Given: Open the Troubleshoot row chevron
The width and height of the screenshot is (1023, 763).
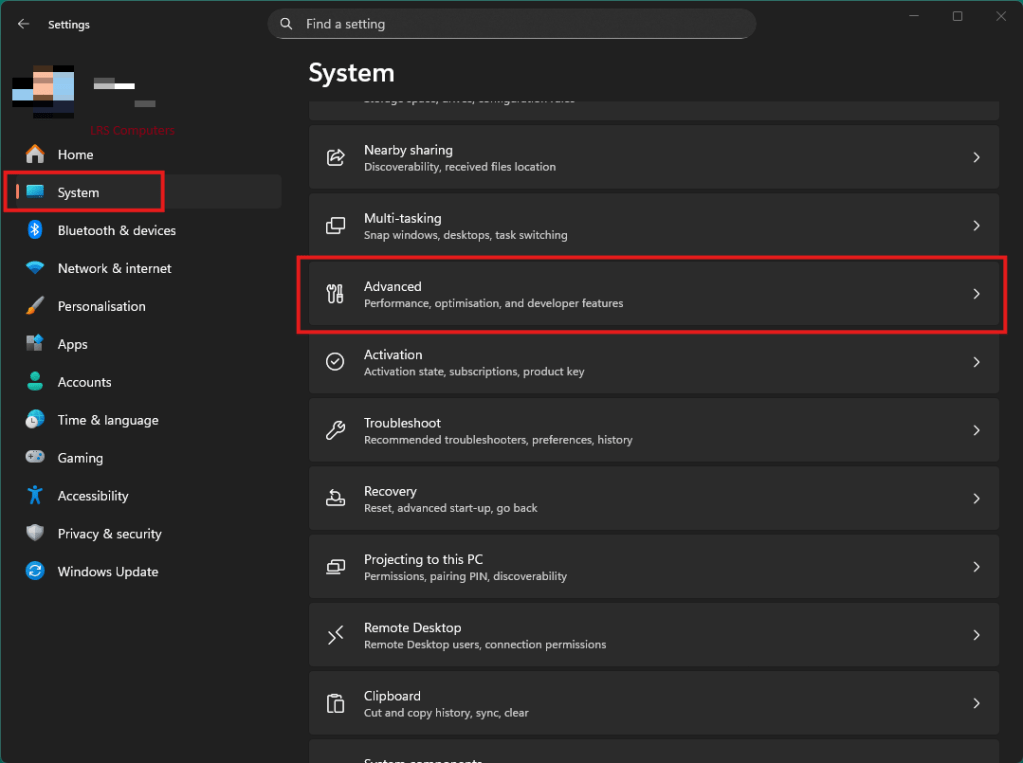Looking at the screenshot, I should coord(977,431).
